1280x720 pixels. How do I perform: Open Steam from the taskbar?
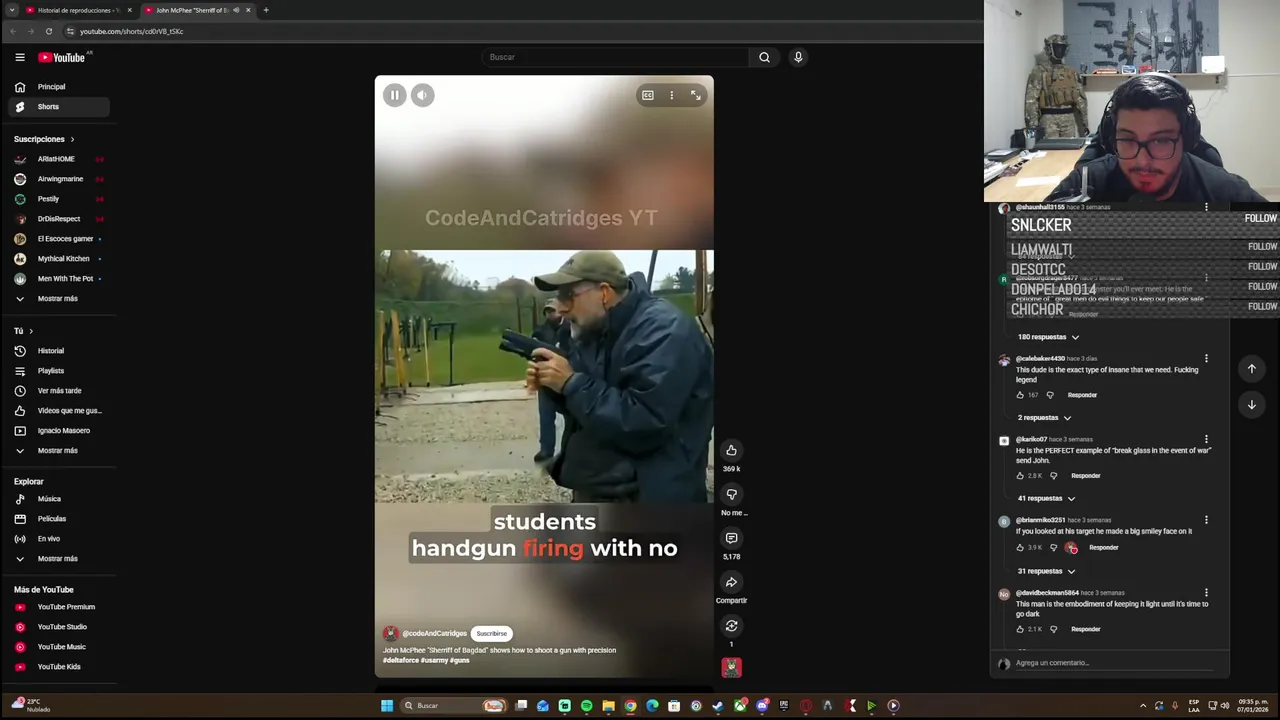[717, 706]
